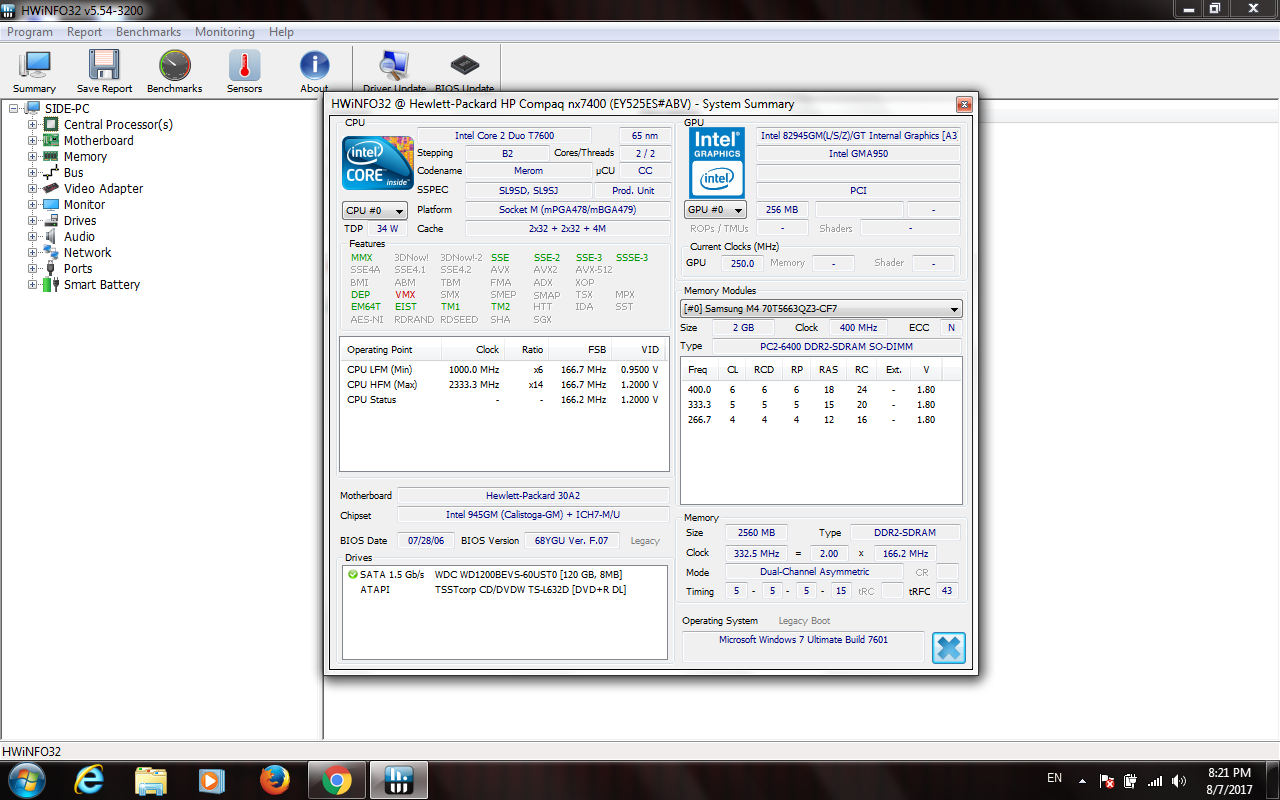Open the Samsung memory module dropdown
1280x800 pixels.
tap(821, 309)
